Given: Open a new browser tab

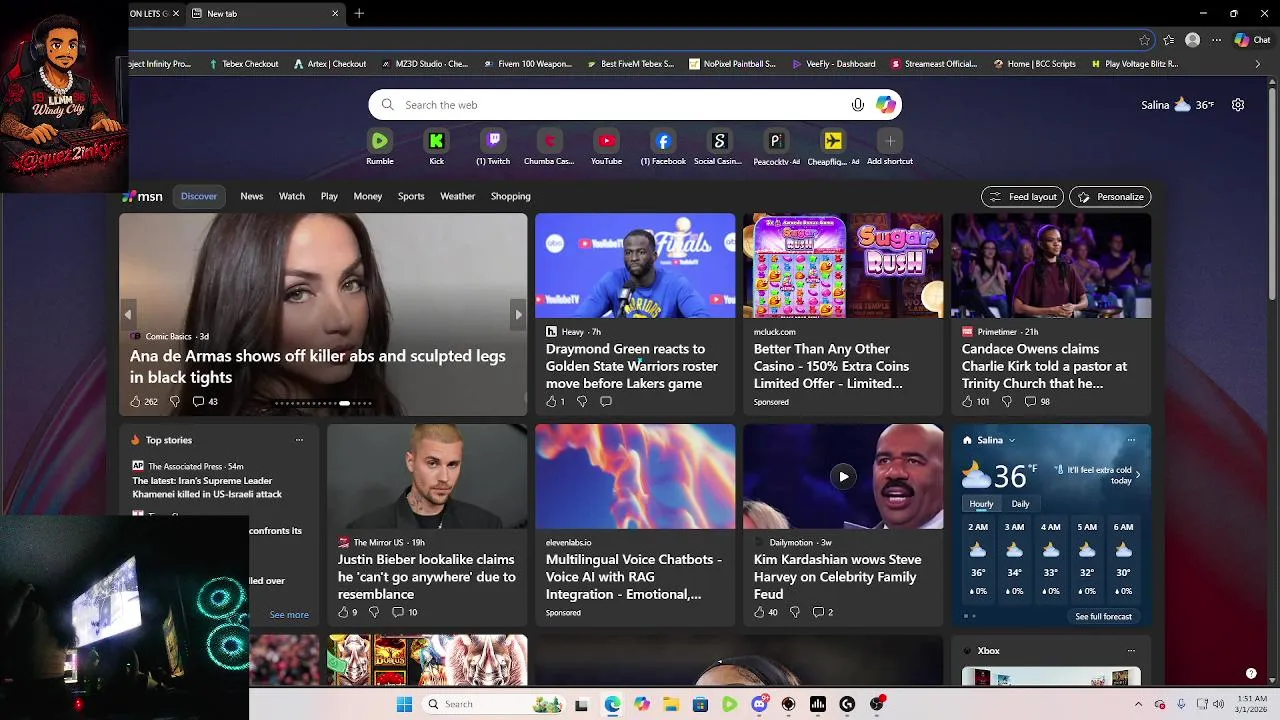Looking at the screenshot, I should (359, 13).
